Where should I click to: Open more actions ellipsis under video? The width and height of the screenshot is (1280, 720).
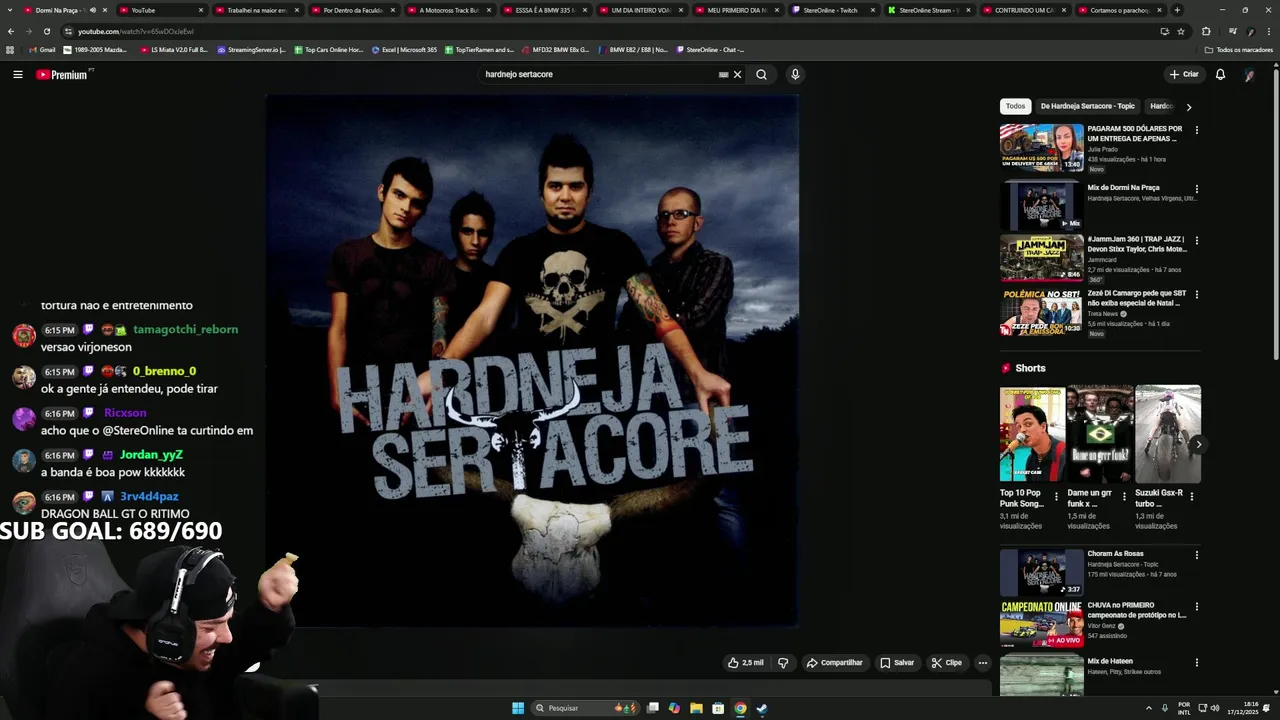point(983,662)
